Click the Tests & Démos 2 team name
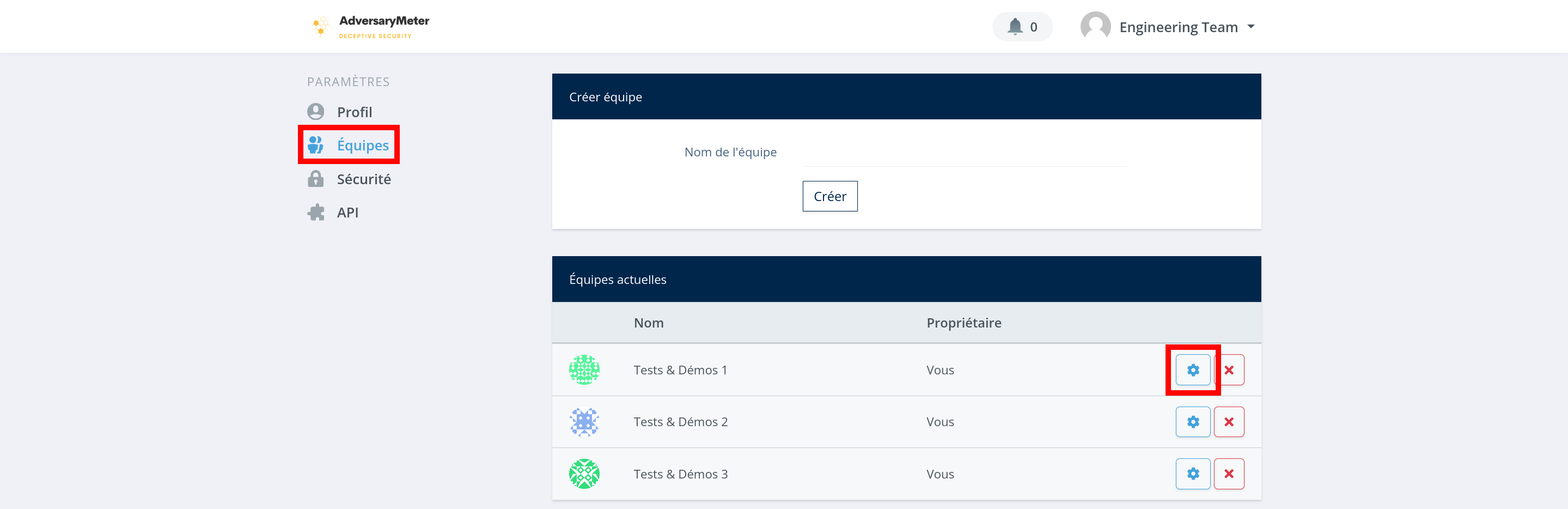This screenshot has width=1568, height=509. coord(680,421)
